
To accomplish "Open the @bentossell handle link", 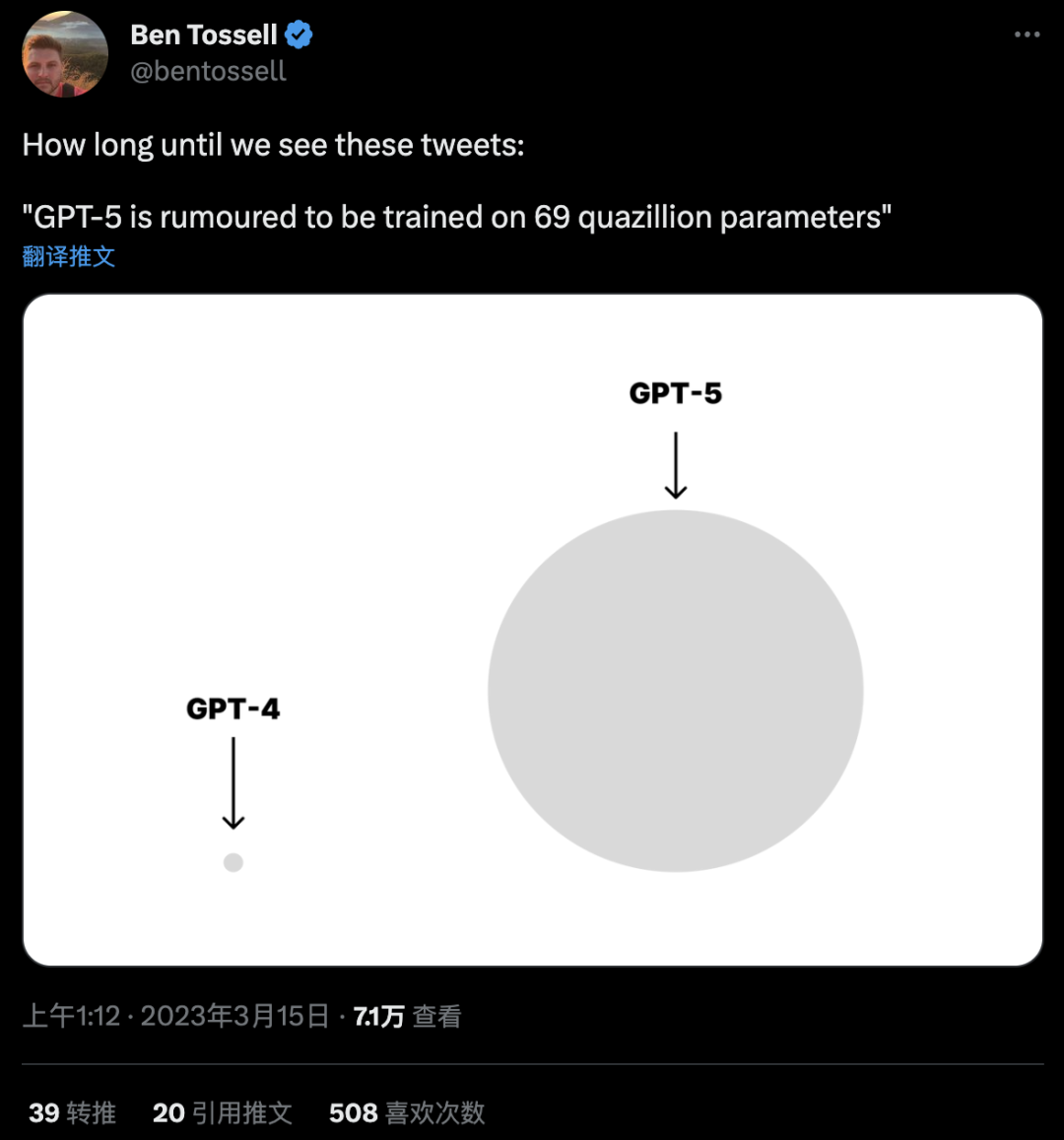I will (208, 71).
